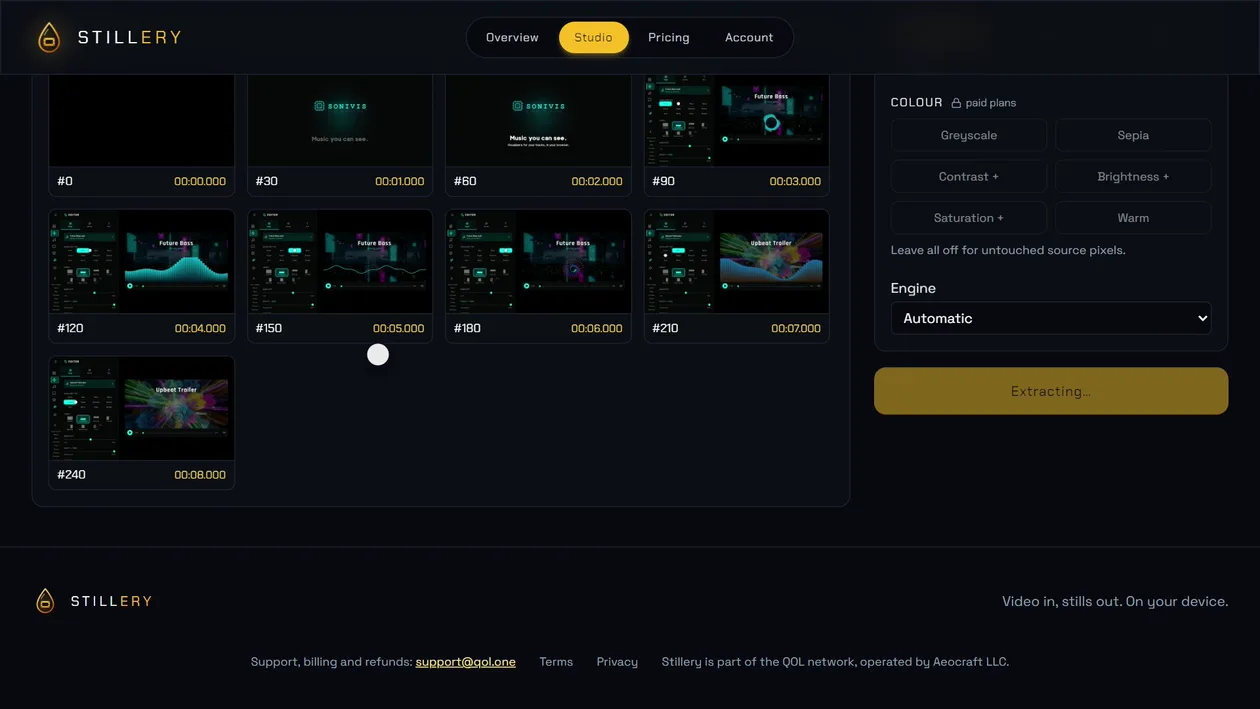The height and width of the screenshot is (709, 1260).
Task: Switch to the Account tab
Action: 749,37
